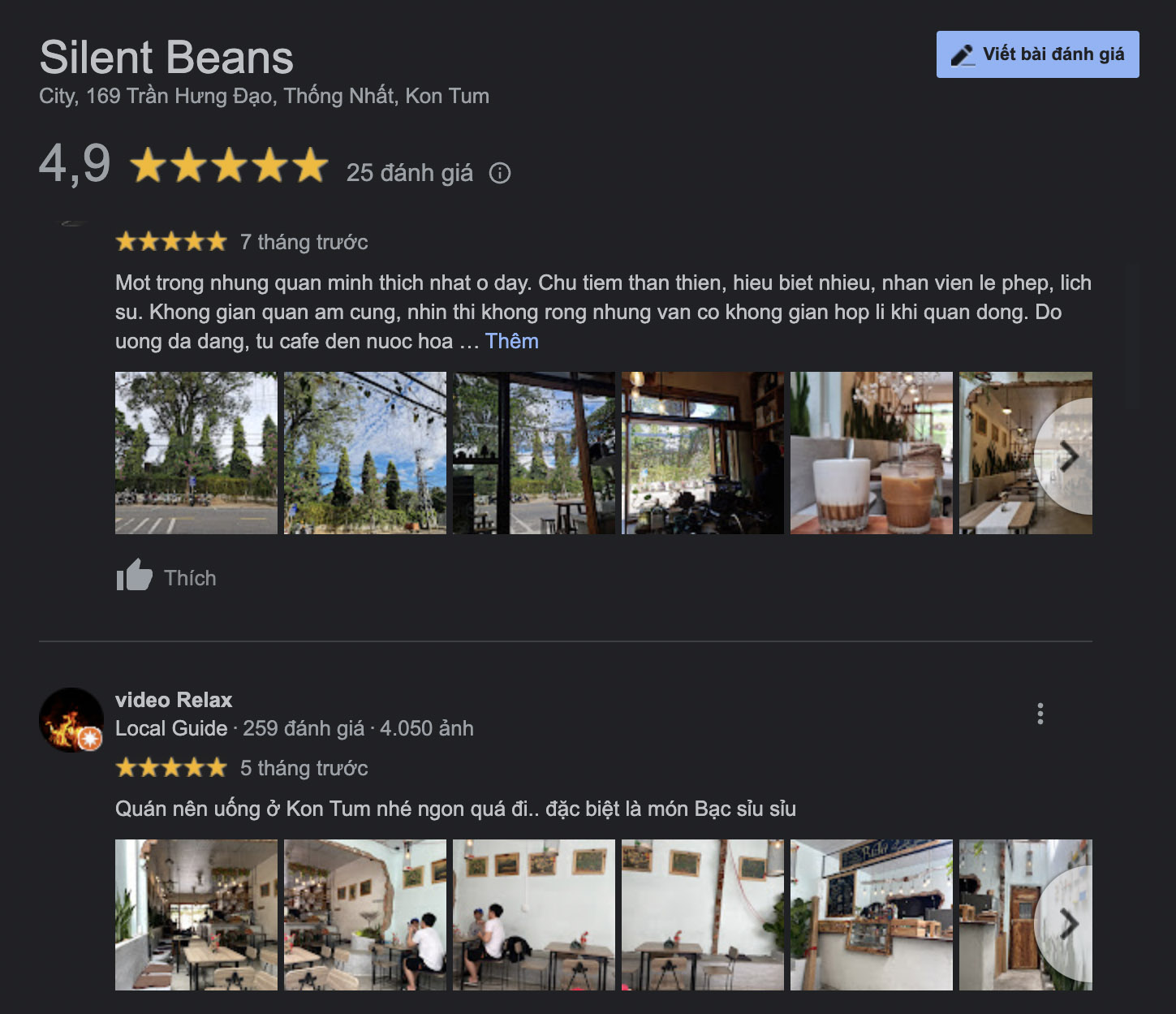Click the pencil icon in Viết bài đánh giá
Screen dimensions: 1176x1014
[963, 54]
